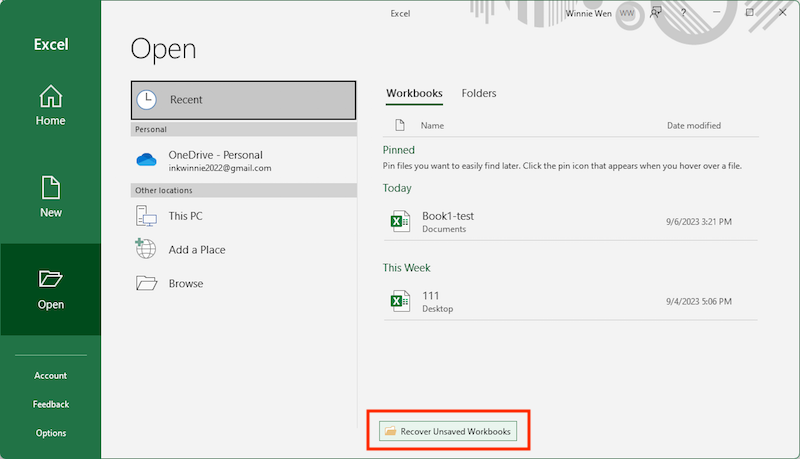The height and width of the screenshot is (459, 800).
Task: Open the Feedback page
Action: pyautogui.click(x=51, y=404)
